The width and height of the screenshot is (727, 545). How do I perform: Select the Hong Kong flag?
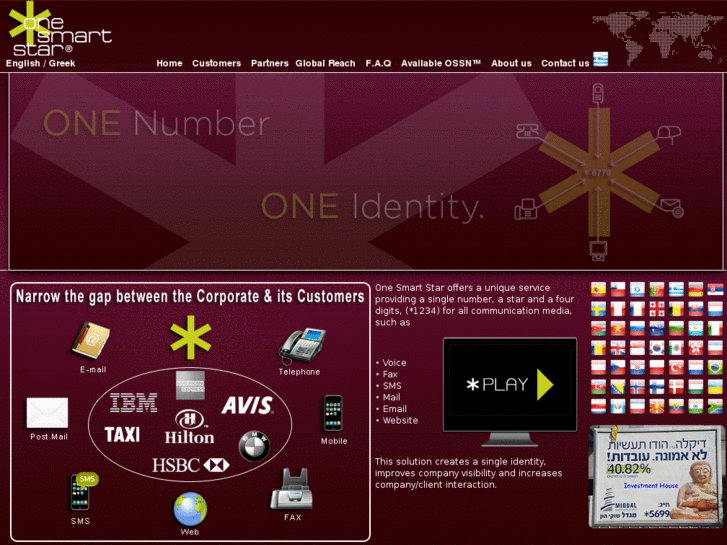click(x=696, y=348)
